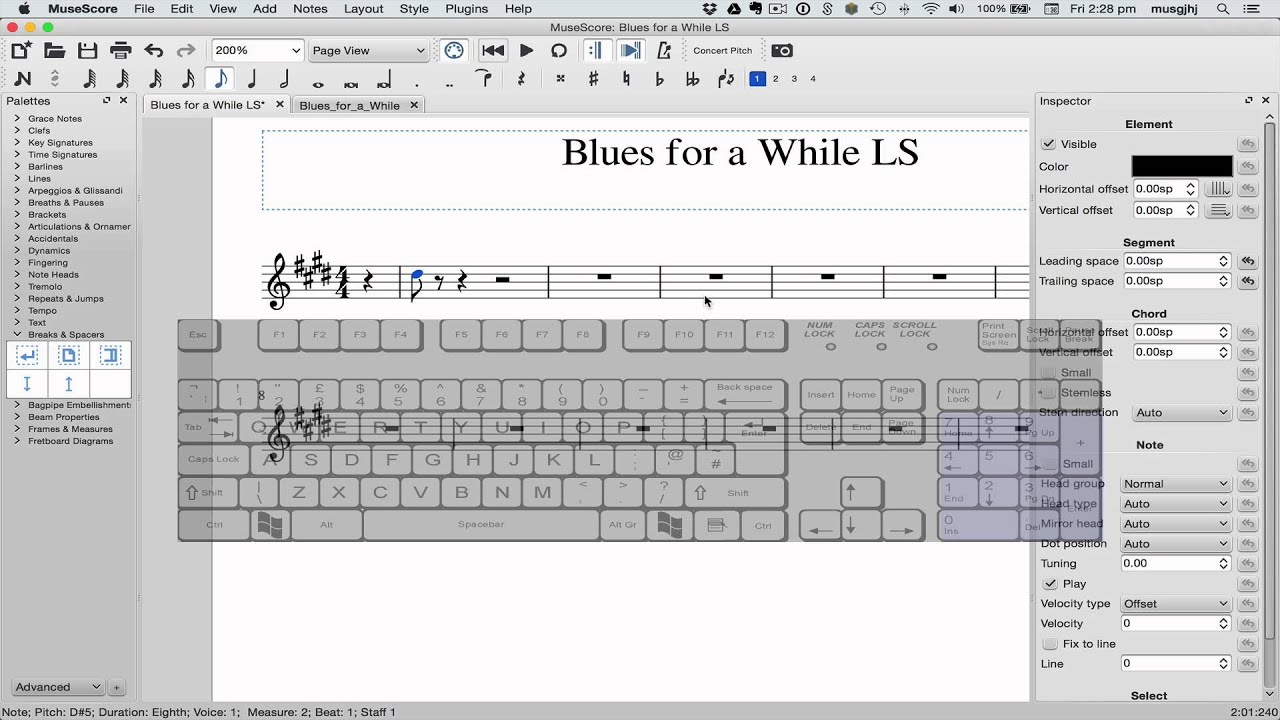Toggle play repeats icon

click(595, 50)
